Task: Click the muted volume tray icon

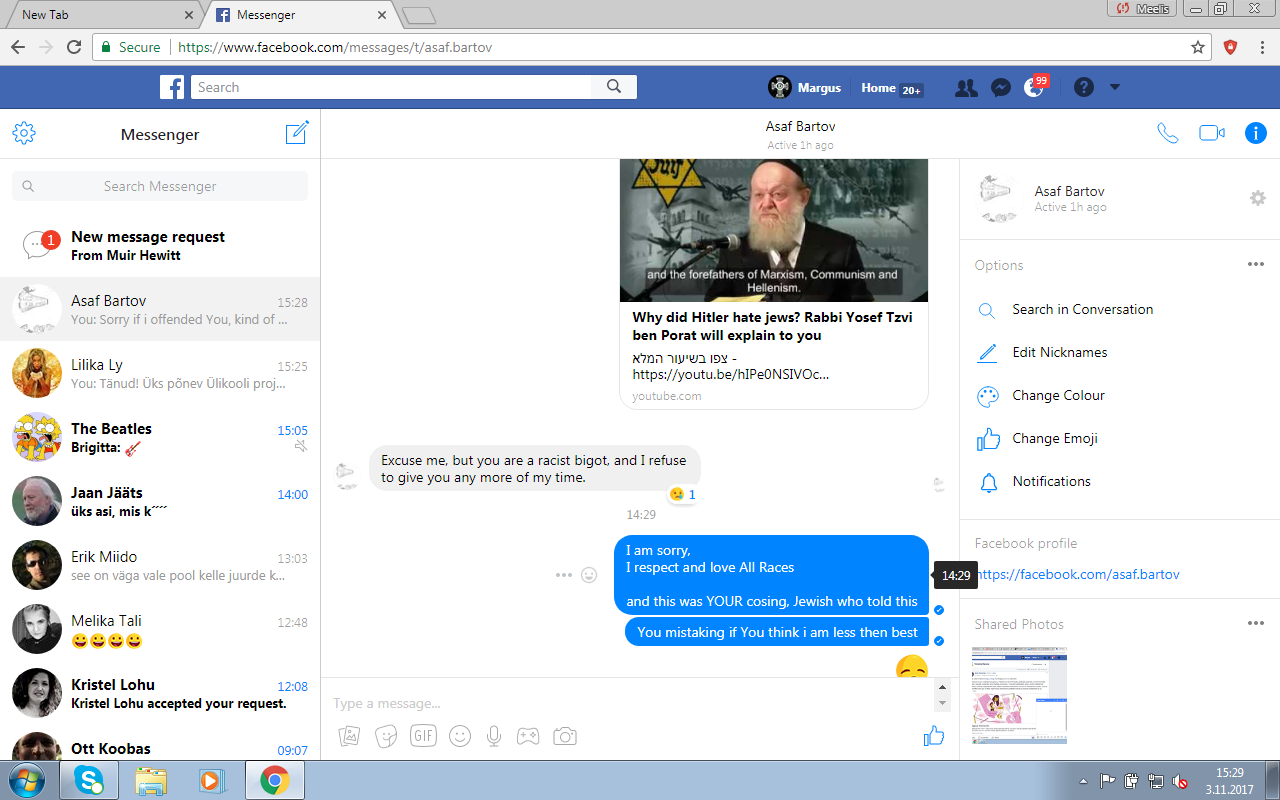Action: coord(1180,781)
